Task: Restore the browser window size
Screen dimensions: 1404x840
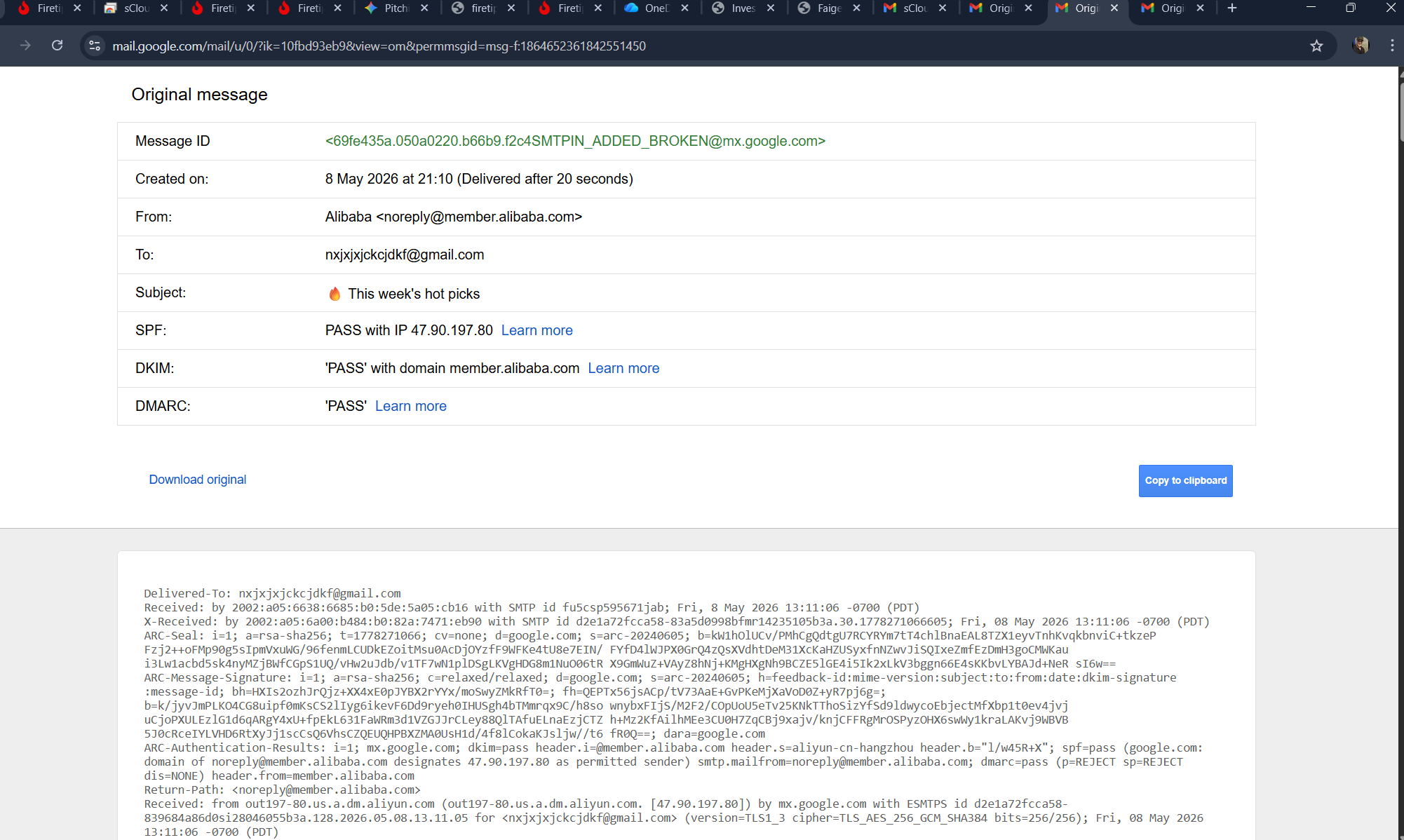Action: click(x=1351, y=8)
